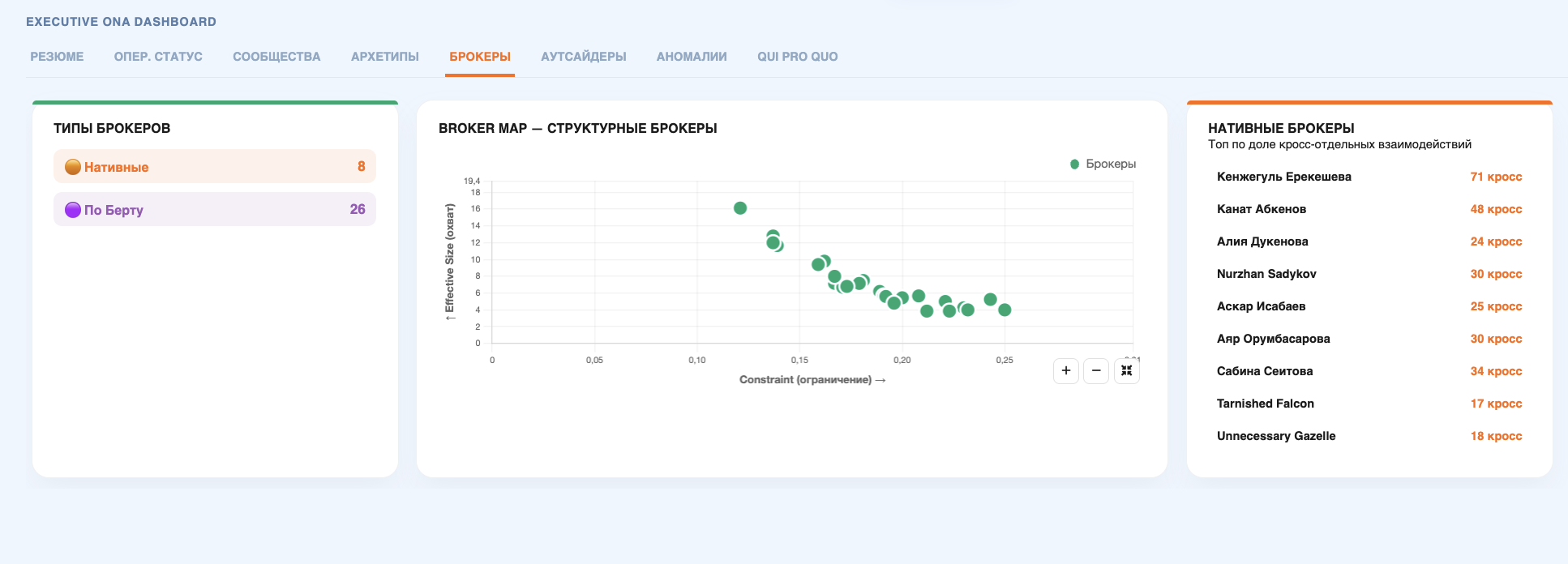
Task: Select Аяр Орумбасарова in native brokers
Action: pyautogui.click(x=1369, y=339)
